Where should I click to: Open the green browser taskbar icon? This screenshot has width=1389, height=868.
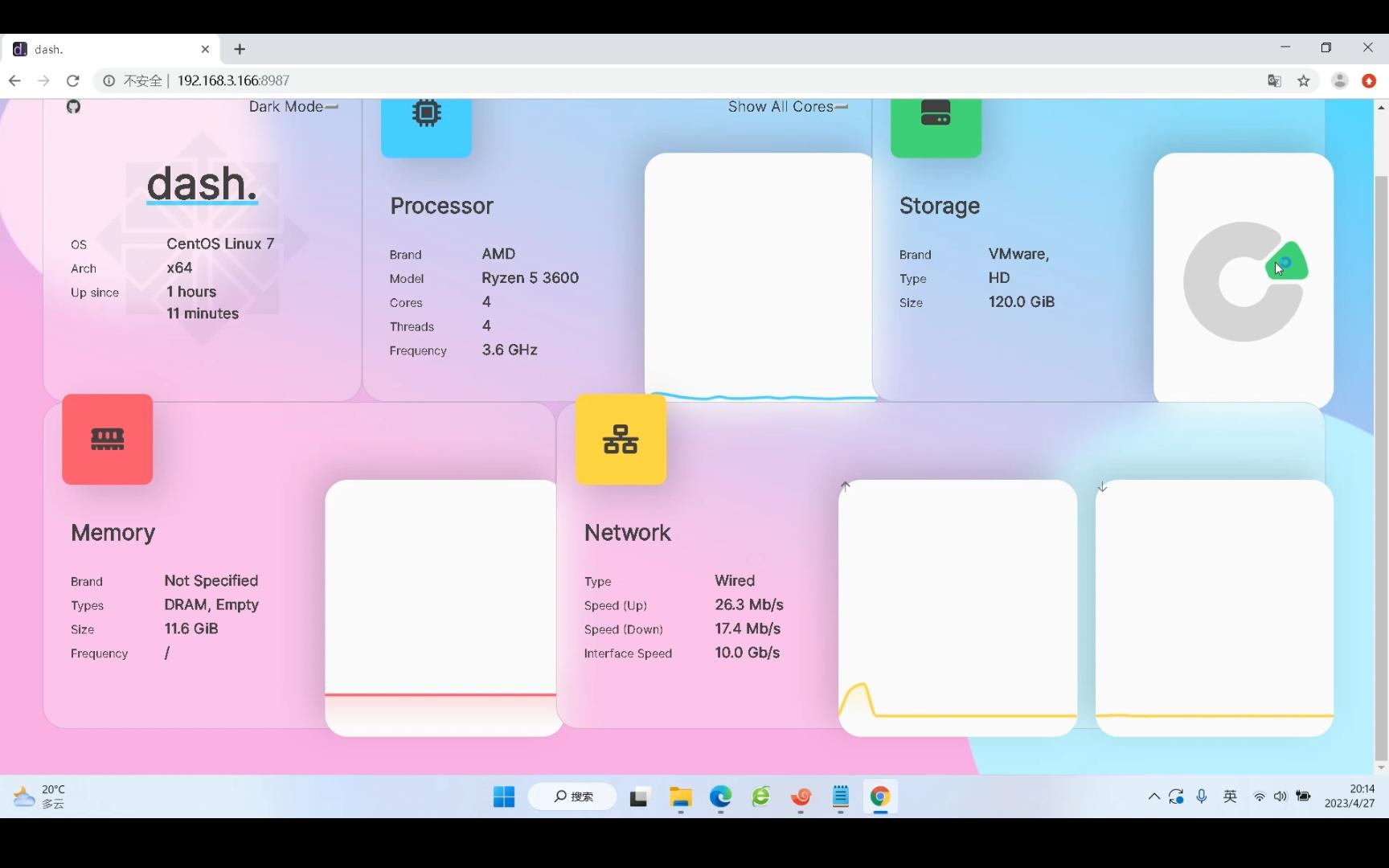[x=760, y=796]
